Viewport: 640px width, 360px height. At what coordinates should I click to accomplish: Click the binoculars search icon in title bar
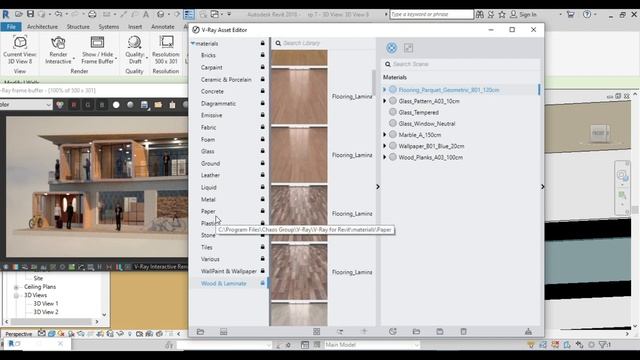point(480,14)
